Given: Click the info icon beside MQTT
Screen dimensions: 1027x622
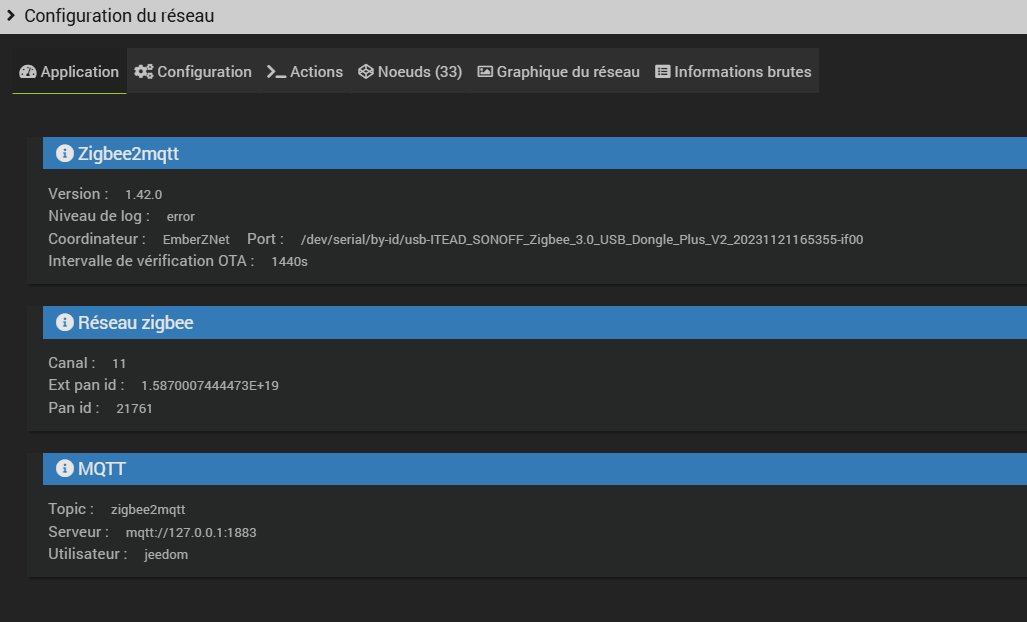Looking at the screenshot, I should click(x=64, y=468).
